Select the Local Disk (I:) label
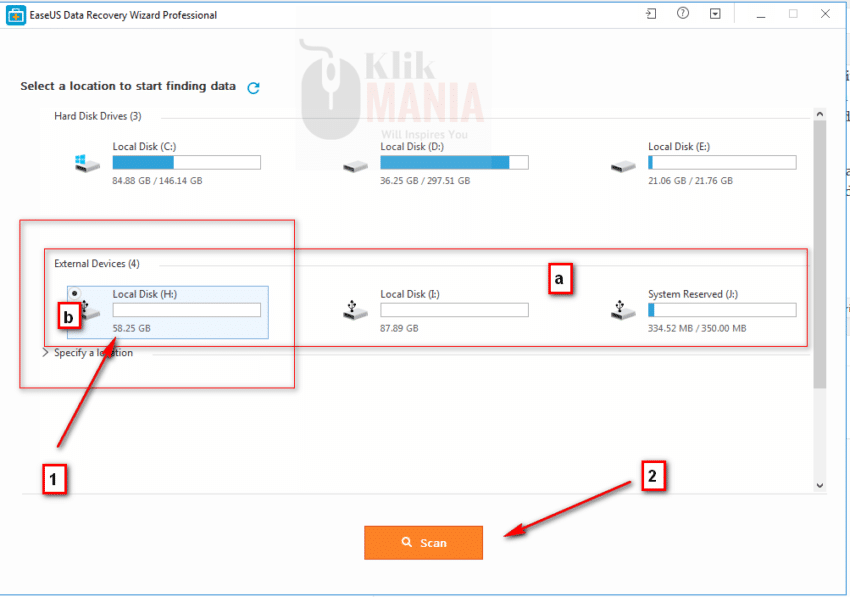Image resolution: width=850 pixels, height=597 pixels. coord(410,294)
